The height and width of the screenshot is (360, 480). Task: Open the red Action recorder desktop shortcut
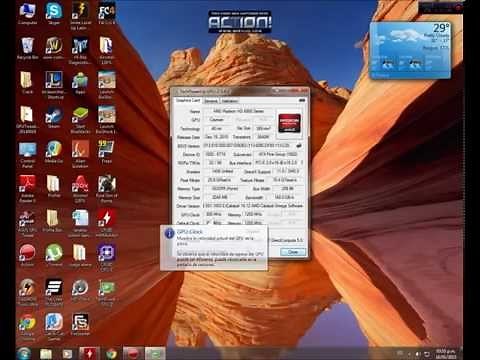point(27,255)
